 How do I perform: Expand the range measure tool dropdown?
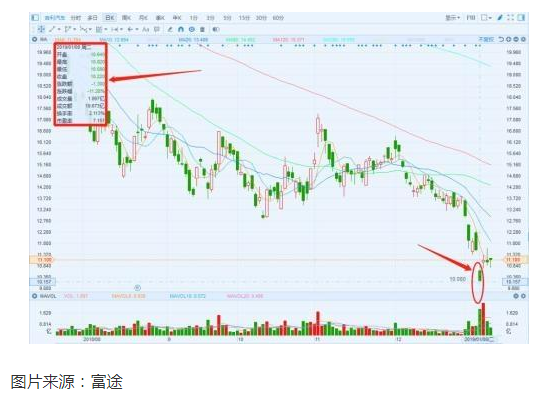(x=121, y=30)
